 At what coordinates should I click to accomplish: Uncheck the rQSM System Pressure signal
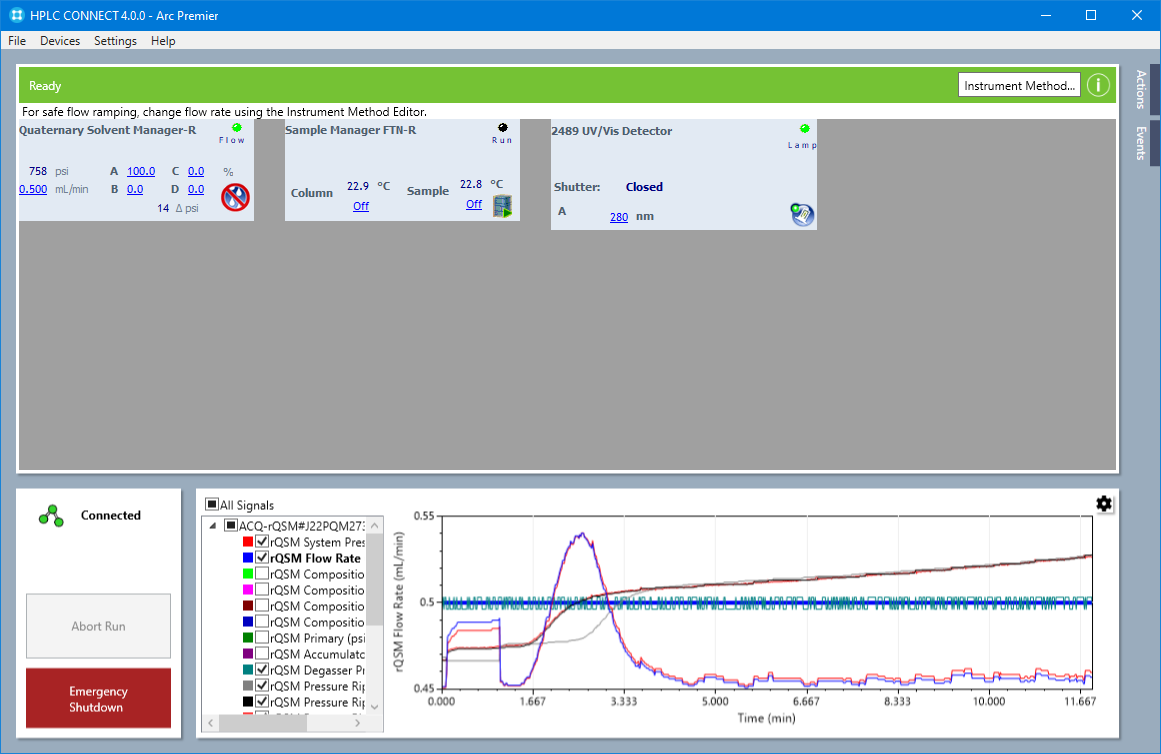click(262, 542)
